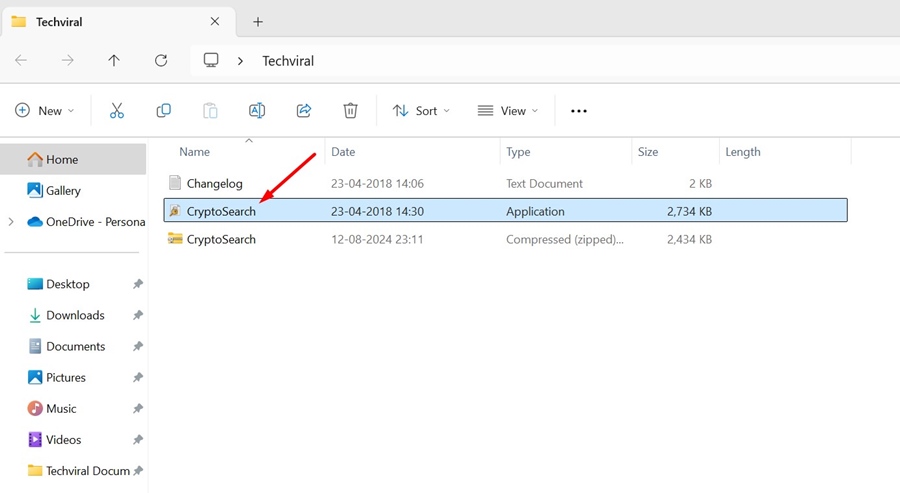The height and width of the screenshot is (493, 900).
Task: Open the New dropdown menu
Action: (x=45, y=111)
